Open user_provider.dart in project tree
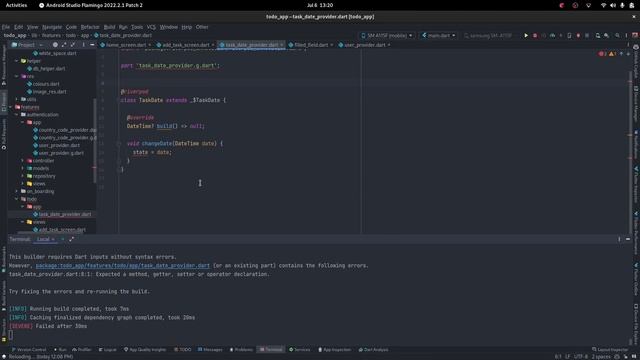Image resolution: width=640 pixels, height=360 pixels. 56,145
